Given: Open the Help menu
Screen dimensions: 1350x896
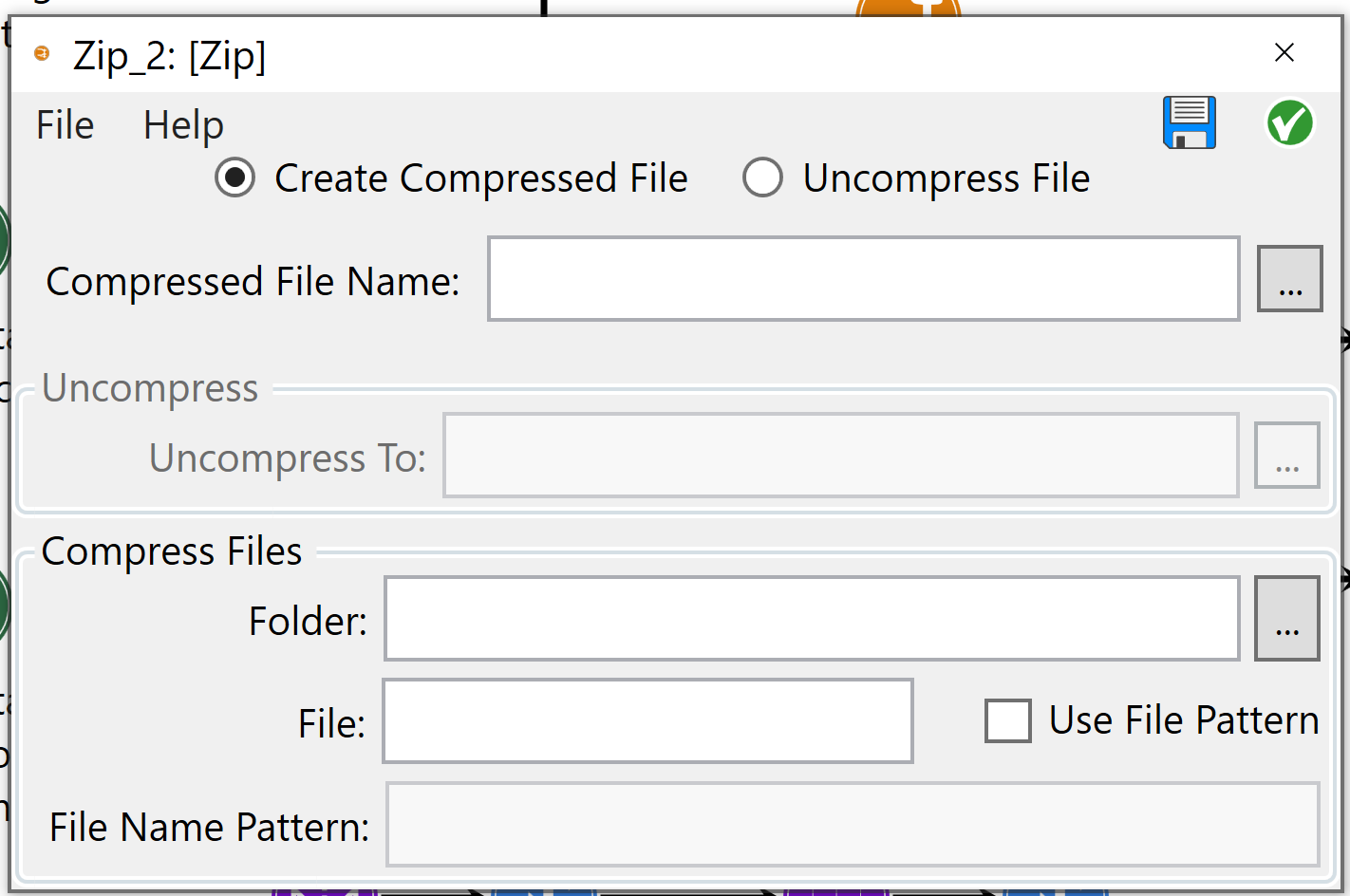Looking at the screenshot, I should tap(183, 124).
